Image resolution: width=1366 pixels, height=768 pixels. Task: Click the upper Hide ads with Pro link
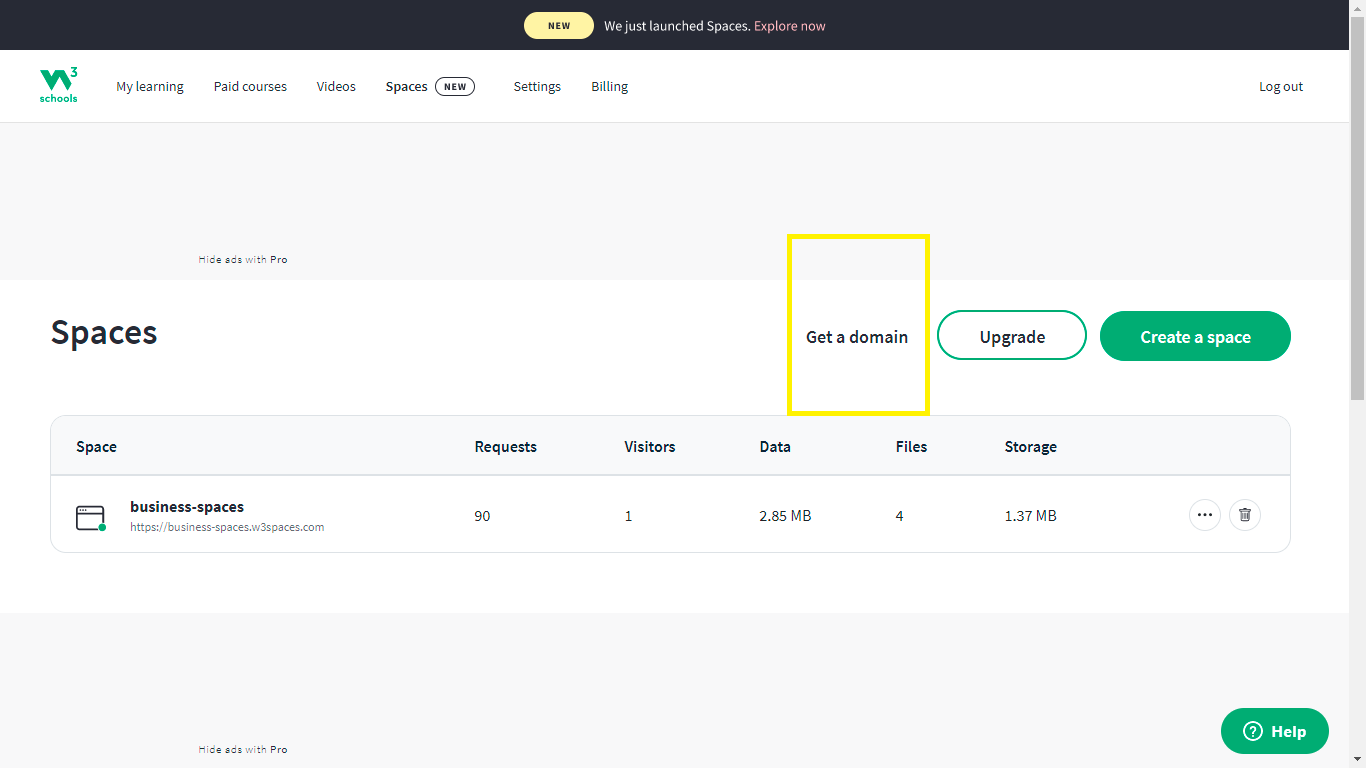[243, 260]
